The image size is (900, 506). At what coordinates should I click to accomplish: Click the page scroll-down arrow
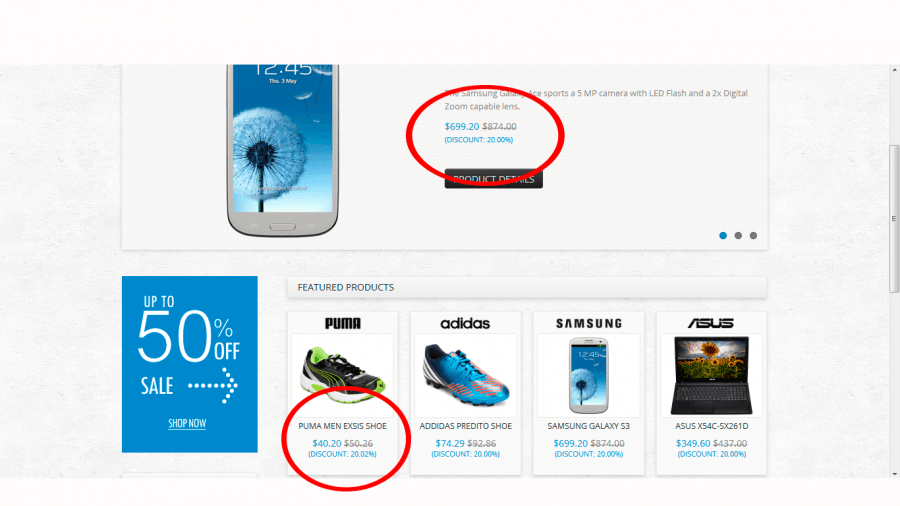click(894, 474)
